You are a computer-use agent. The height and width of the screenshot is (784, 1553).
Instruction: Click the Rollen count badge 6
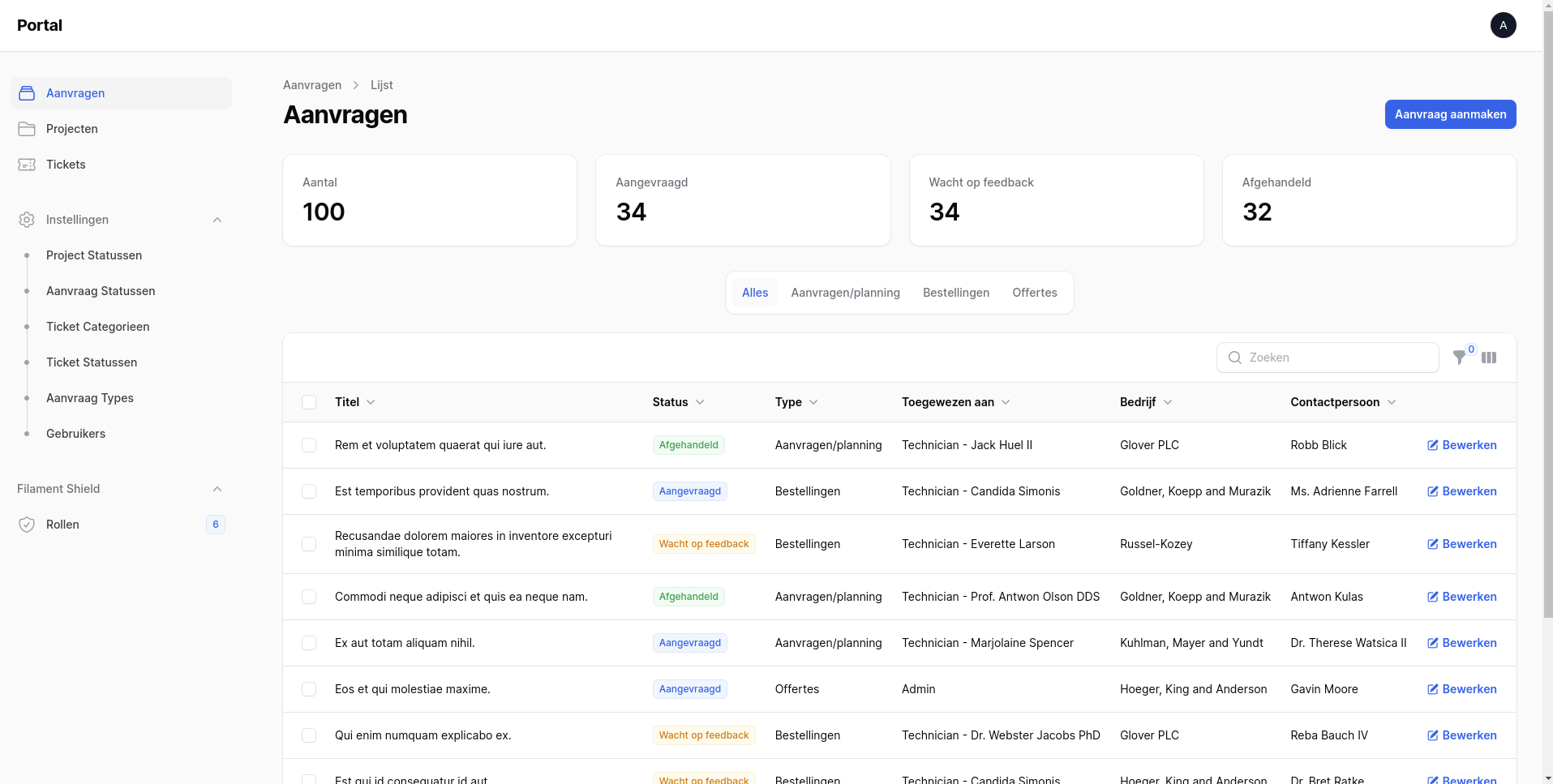point(216,525)
